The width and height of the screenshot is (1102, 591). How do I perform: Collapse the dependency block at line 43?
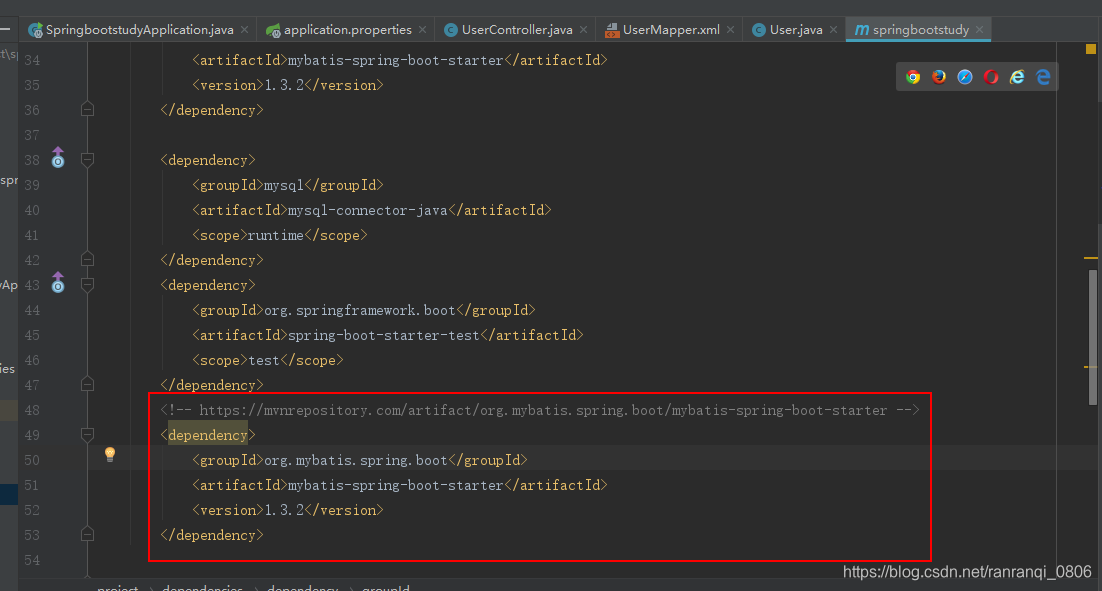pyautogui.click(x=87, y=285)
